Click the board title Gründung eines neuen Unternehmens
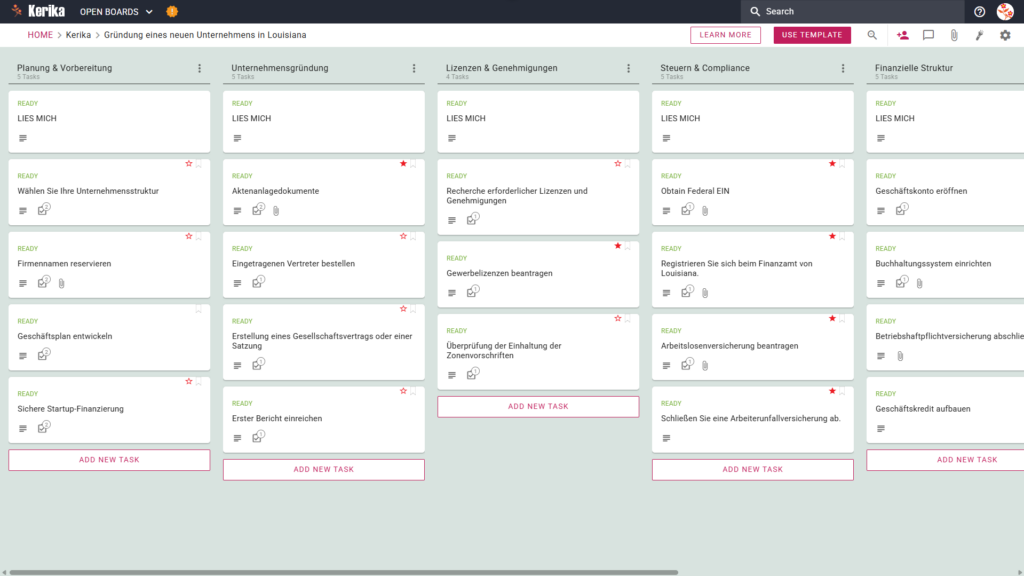 point(205,35)
